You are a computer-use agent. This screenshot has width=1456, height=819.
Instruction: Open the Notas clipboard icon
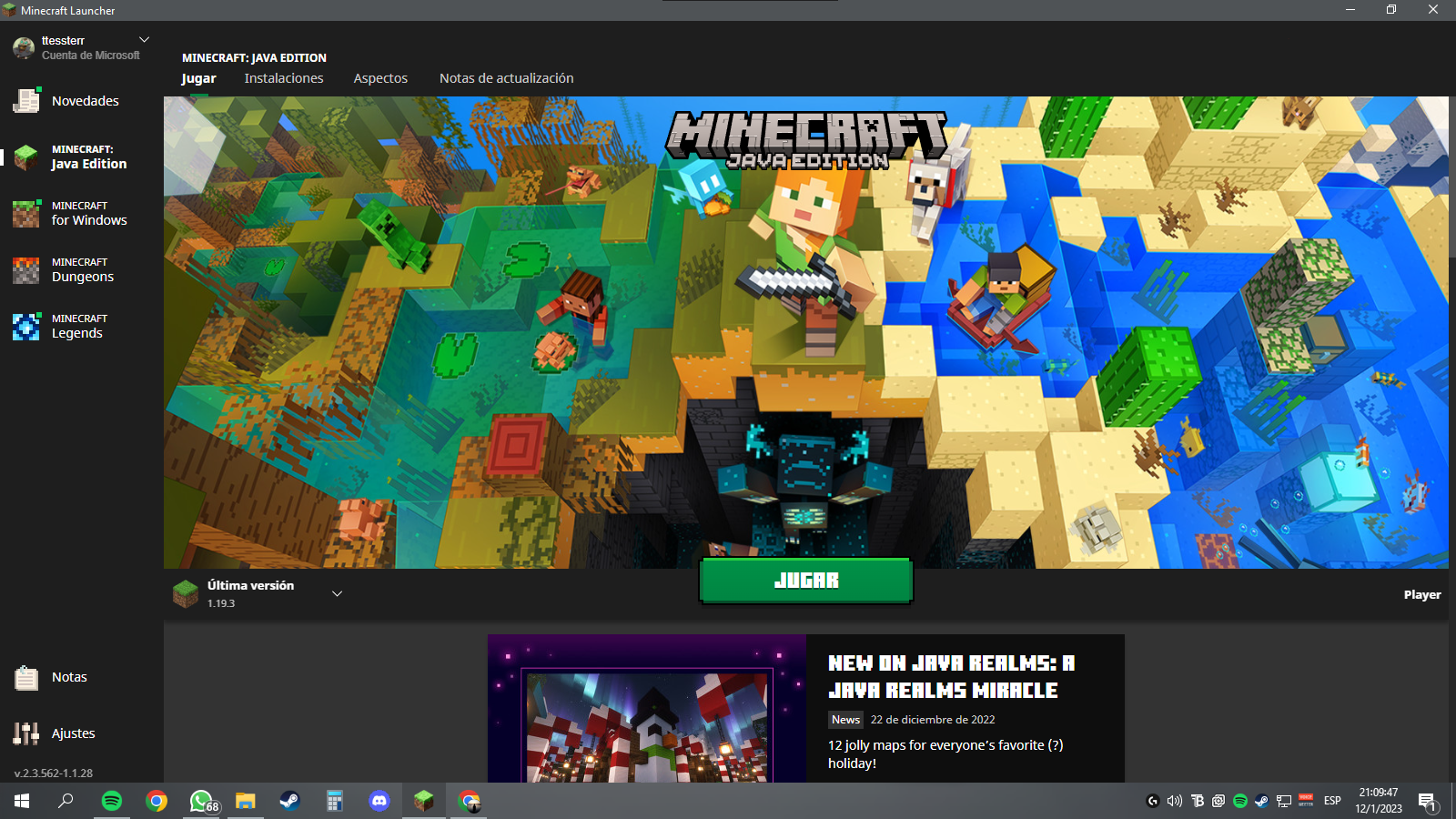(x=26, y=677)
